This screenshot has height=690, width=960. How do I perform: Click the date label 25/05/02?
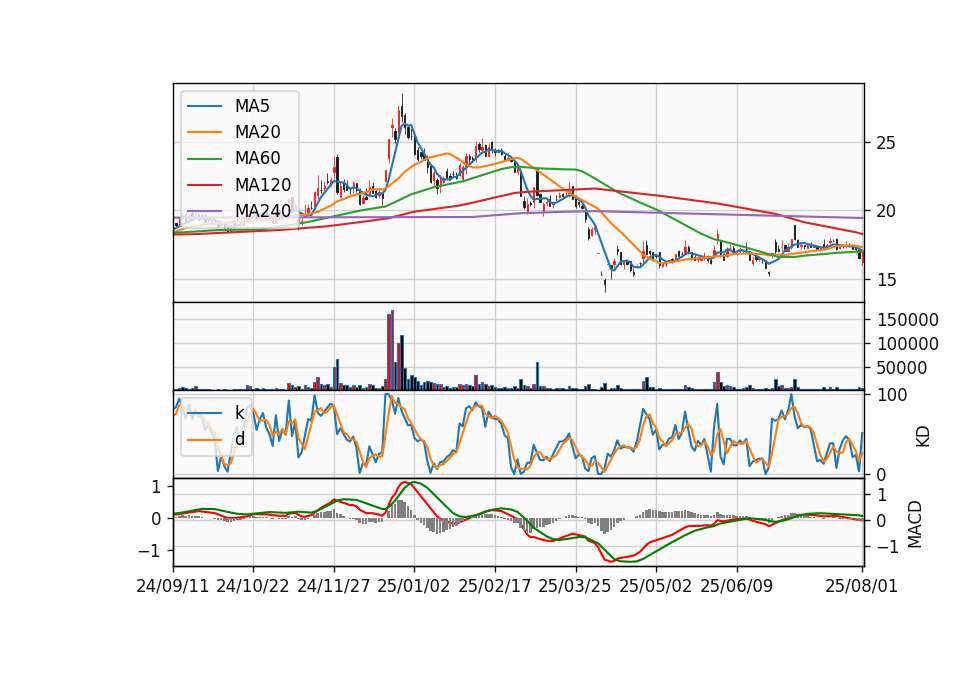pyautogui.click(x=656, y=586)
